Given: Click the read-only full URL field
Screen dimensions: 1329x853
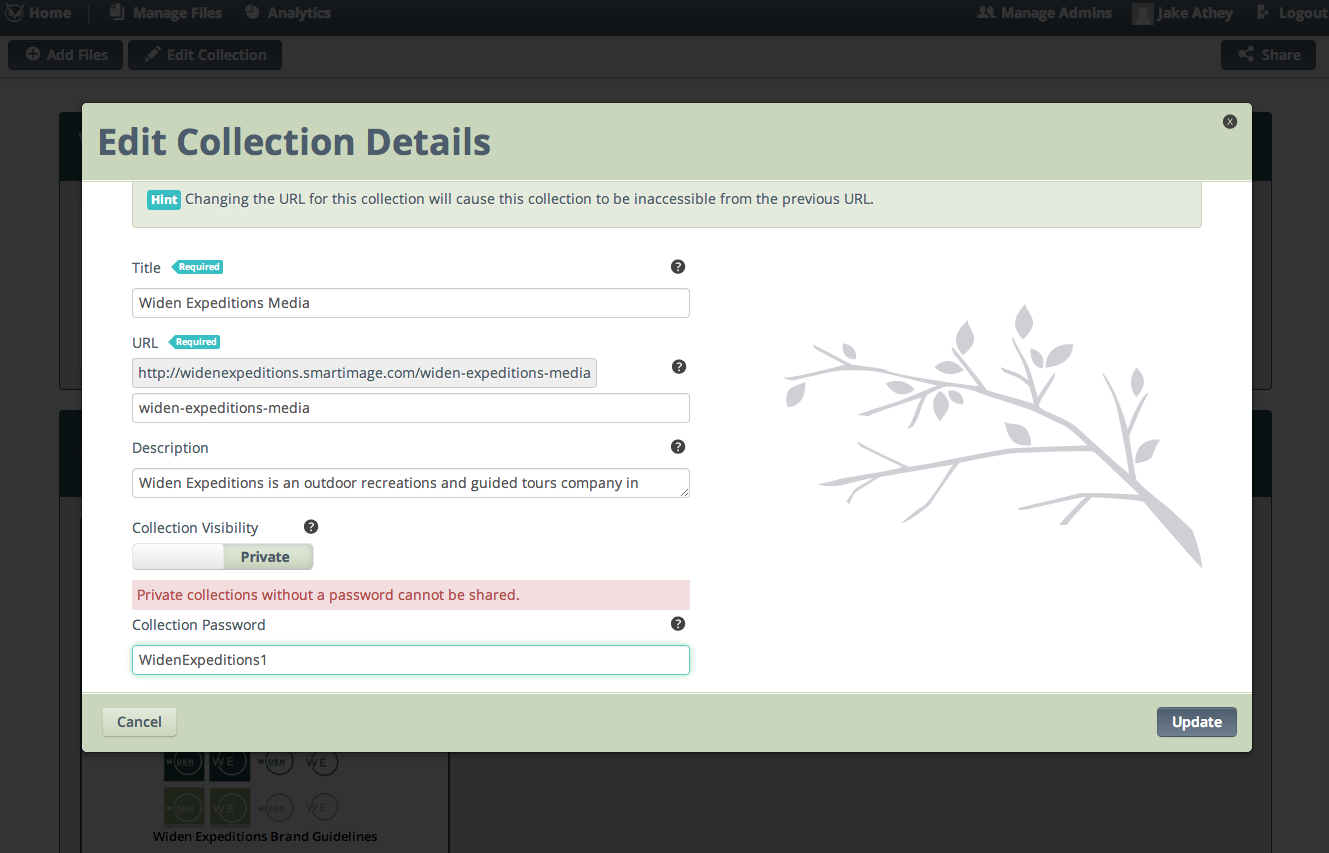Looking at the screenshot, I should (x=364, y=373).
